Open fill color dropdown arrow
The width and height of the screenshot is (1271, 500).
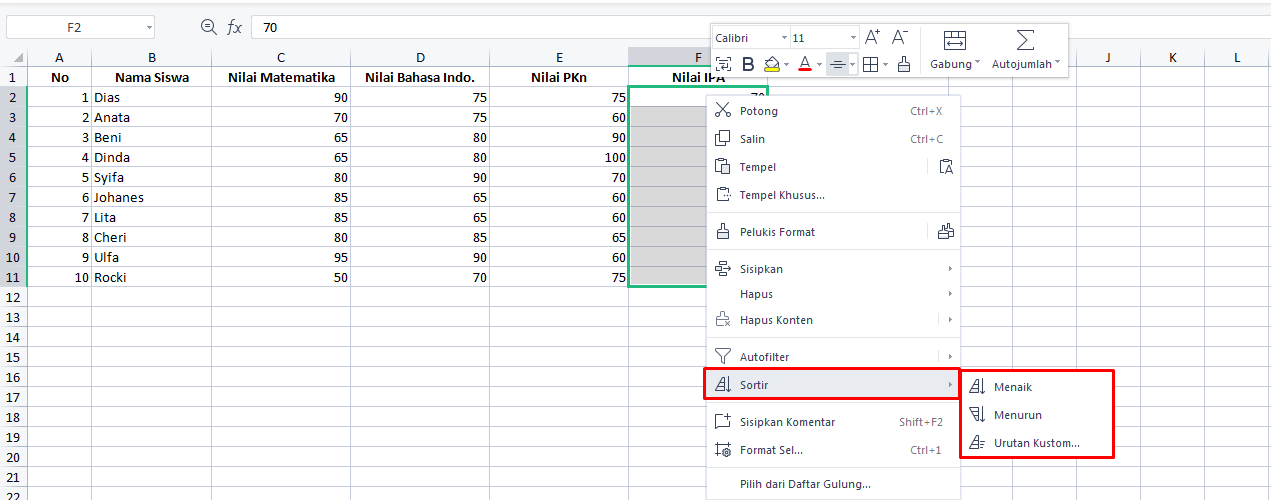[786, 65]
